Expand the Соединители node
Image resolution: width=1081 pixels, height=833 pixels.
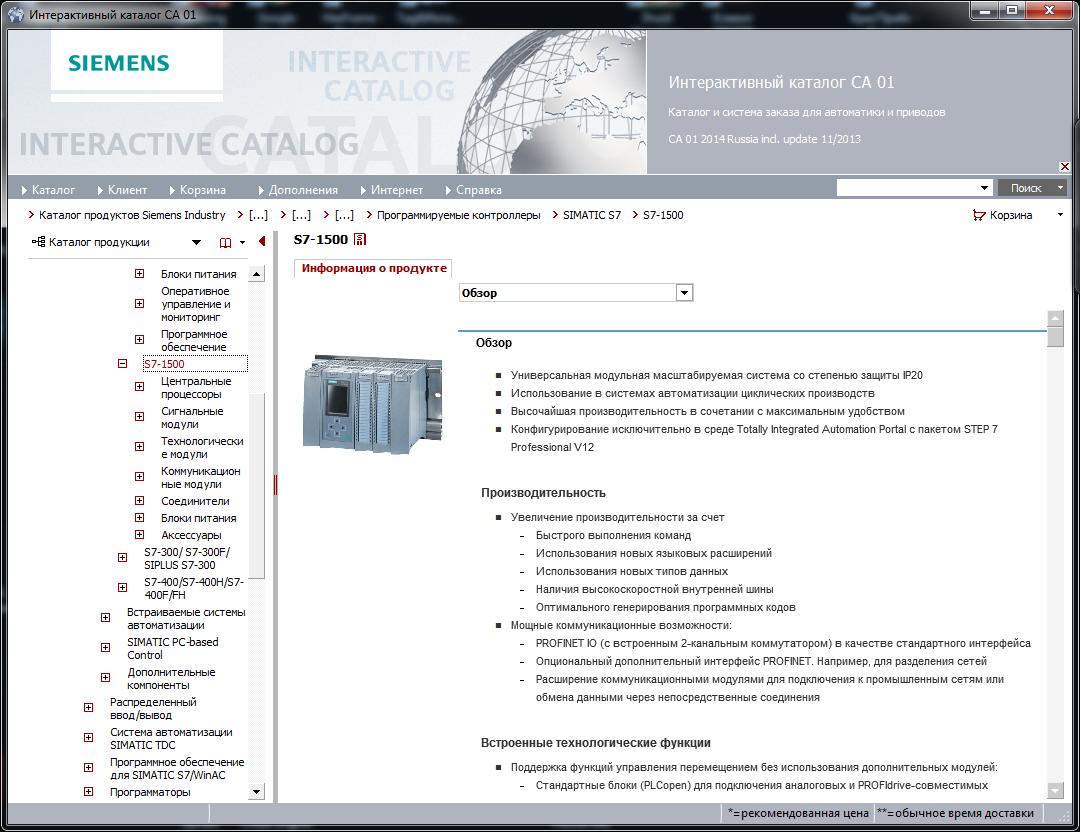click(139, 501)
